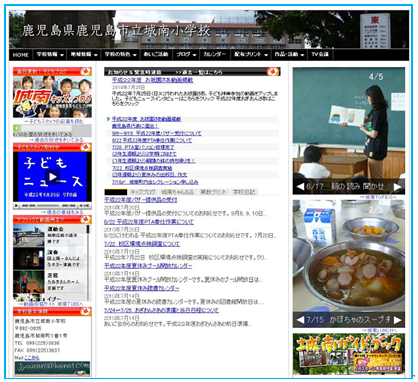Switch to the 城南ちゃんねる tab

pos(177,192)
